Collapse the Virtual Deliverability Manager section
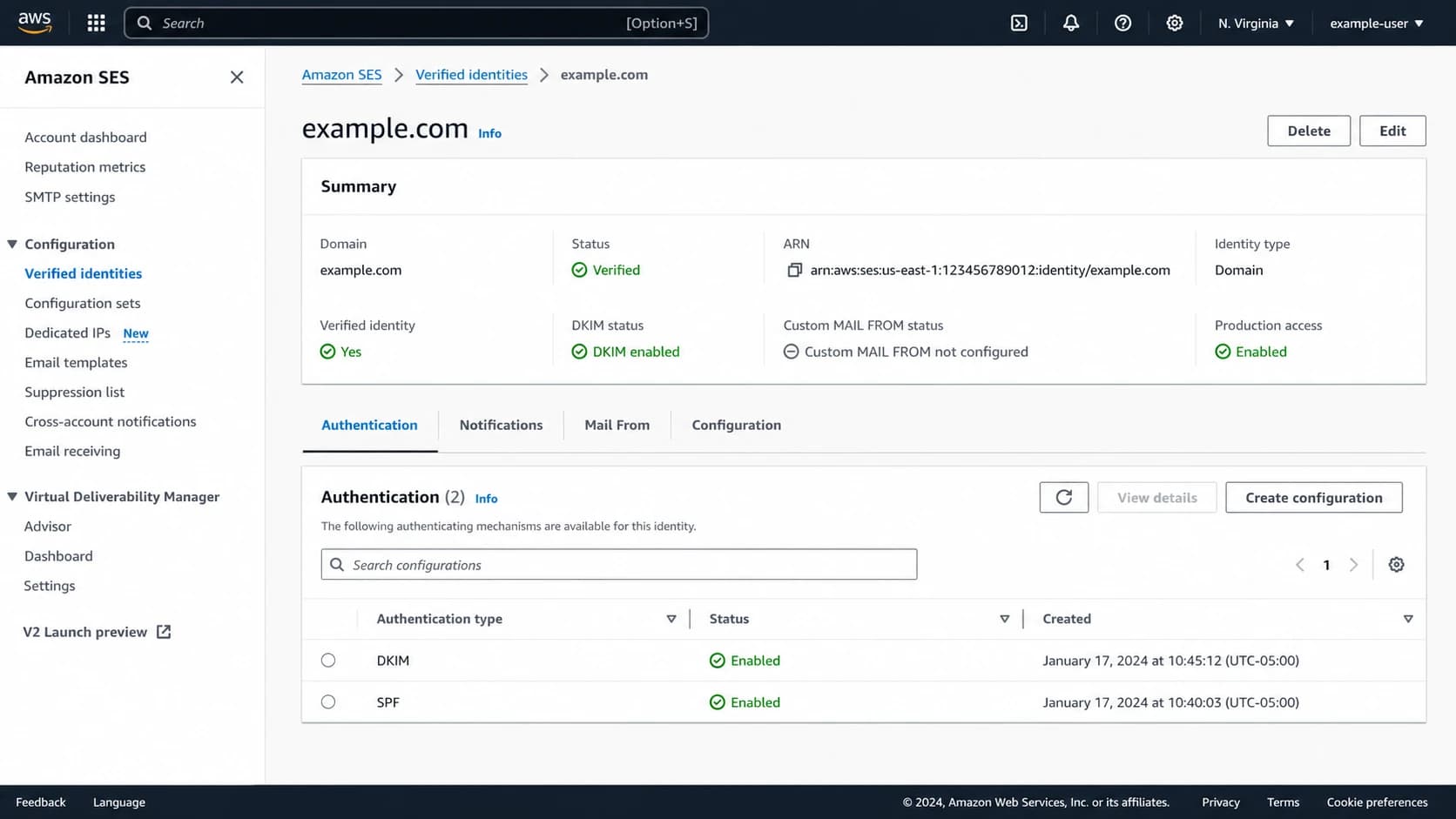 pos(12,497)
